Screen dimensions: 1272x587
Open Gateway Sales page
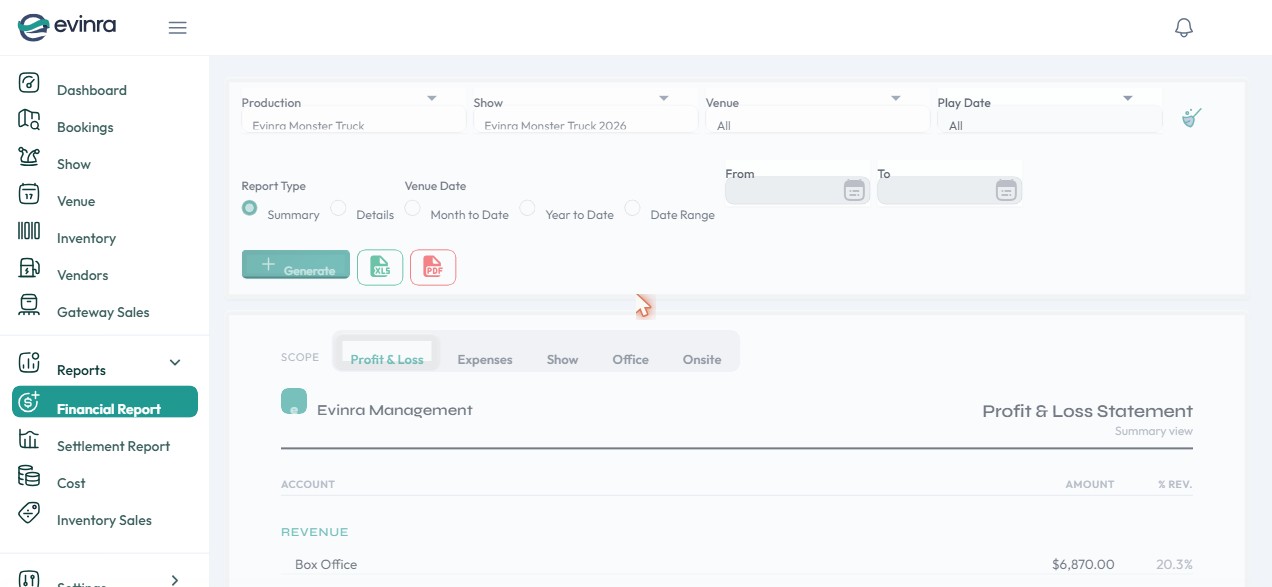click(103, 312)
